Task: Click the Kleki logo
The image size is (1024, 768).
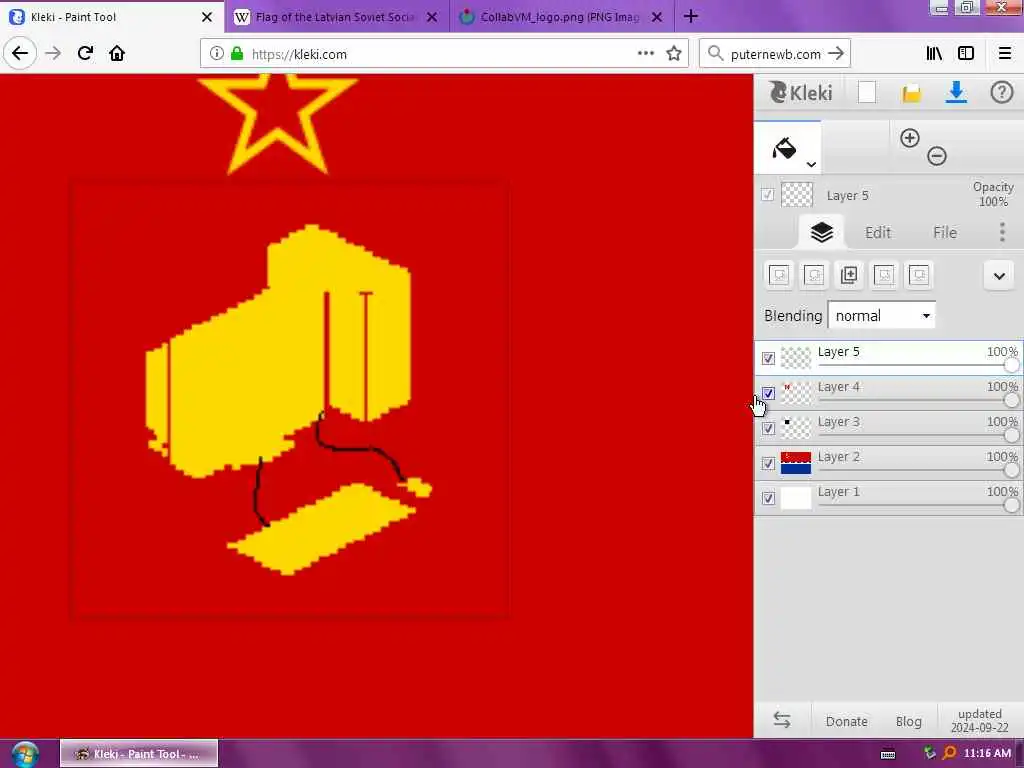Action: click(x=801, y=92)
